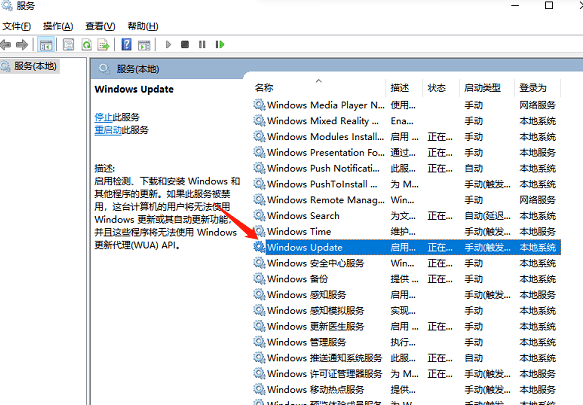The height and width of the screenshot is (405, 583).
Task: Toggle the show/hide console tree icon
Action: click(x=46, y=45)
